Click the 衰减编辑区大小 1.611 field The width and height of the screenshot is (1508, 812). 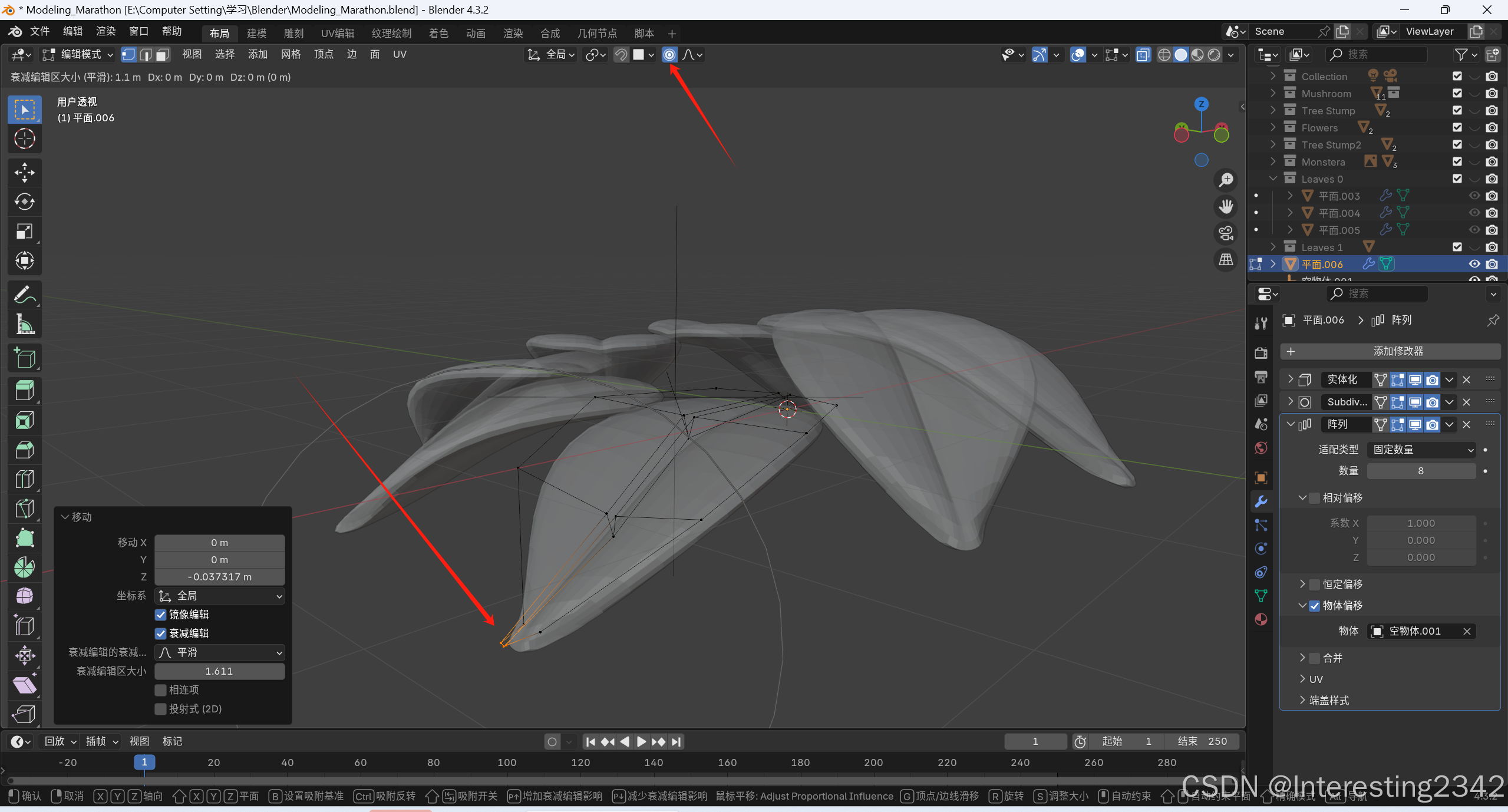(x=219, y=671)
